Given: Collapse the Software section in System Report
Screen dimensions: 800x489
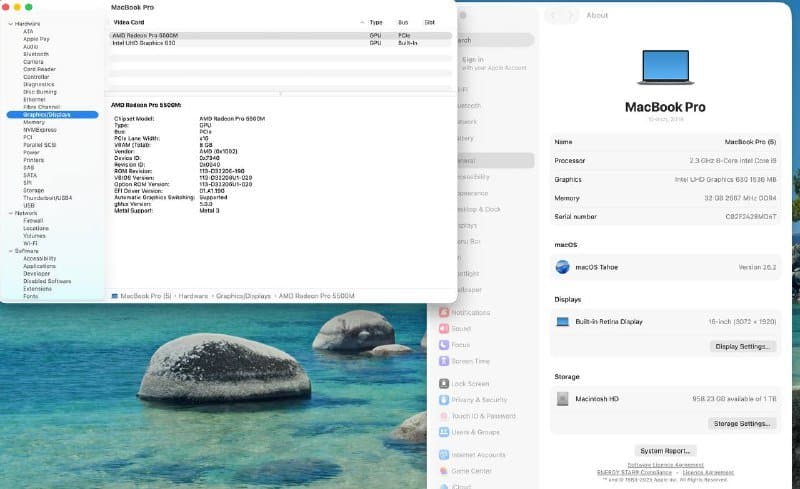Looking at the screenshot, I should (x=11, y=251).
